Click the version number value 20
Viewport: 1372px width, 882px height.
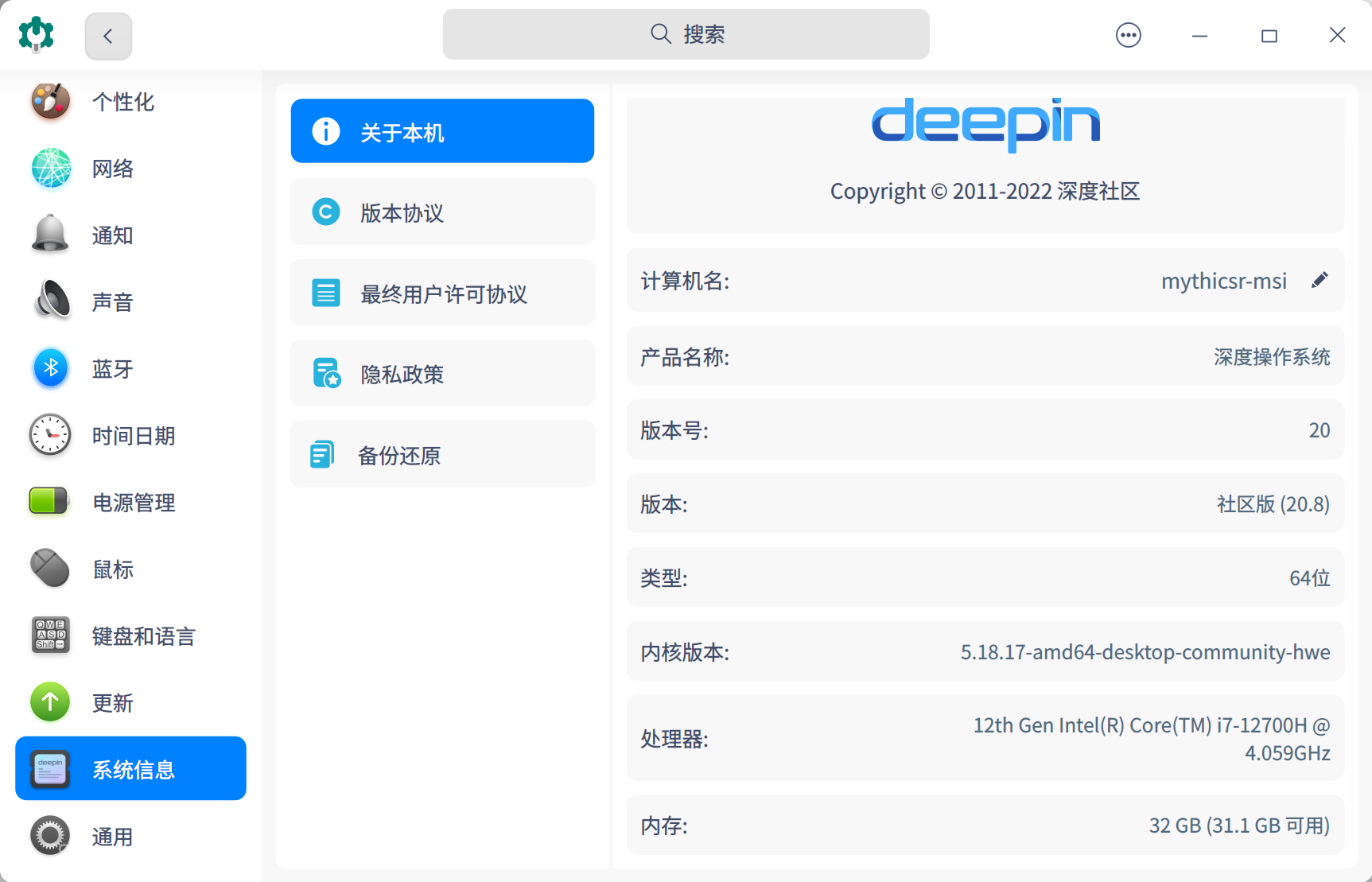(1320, 430)
